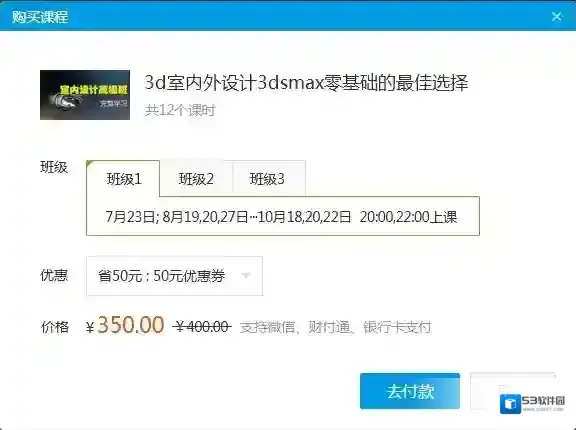Click the 支持微信、财付通、银行卡支付 payment note

pyautogui.click(x=335, y=327)
